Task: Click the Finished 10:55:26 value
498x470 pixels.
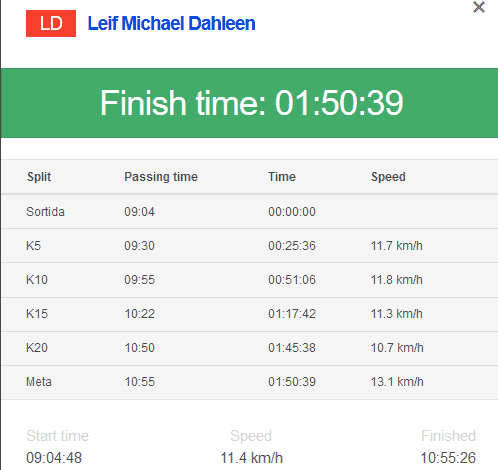Action: click(x=448, y=458)
